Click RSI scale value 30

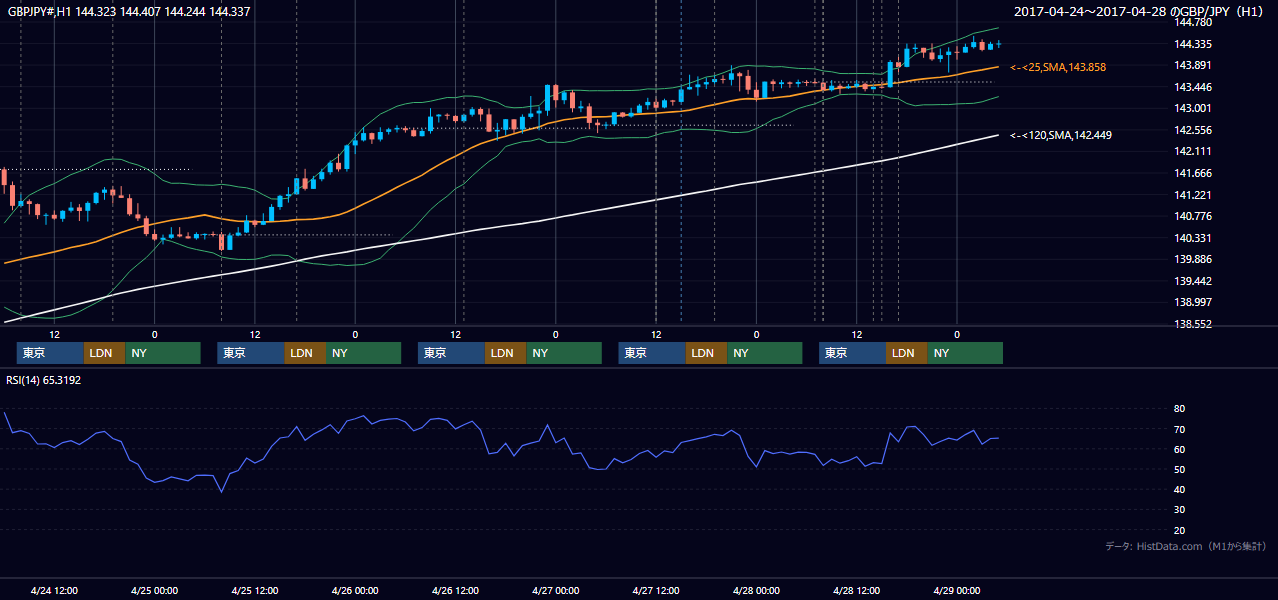pyautogui.click(x=1180, y=509)
